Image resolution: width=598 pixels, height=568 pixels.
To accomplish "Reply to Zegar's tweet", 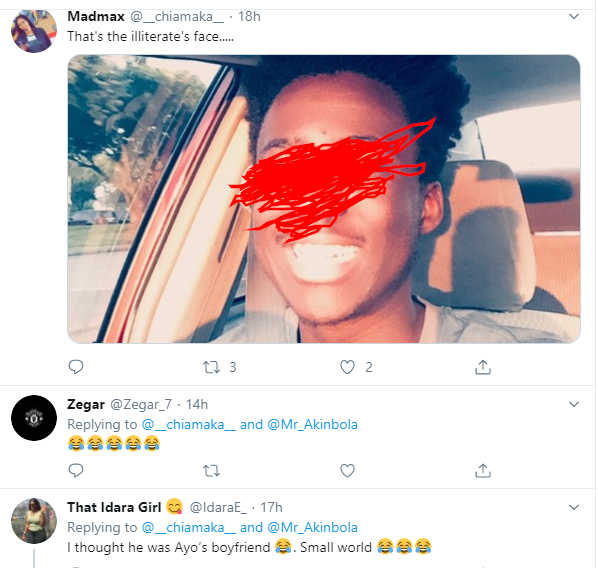I will 76,470.
